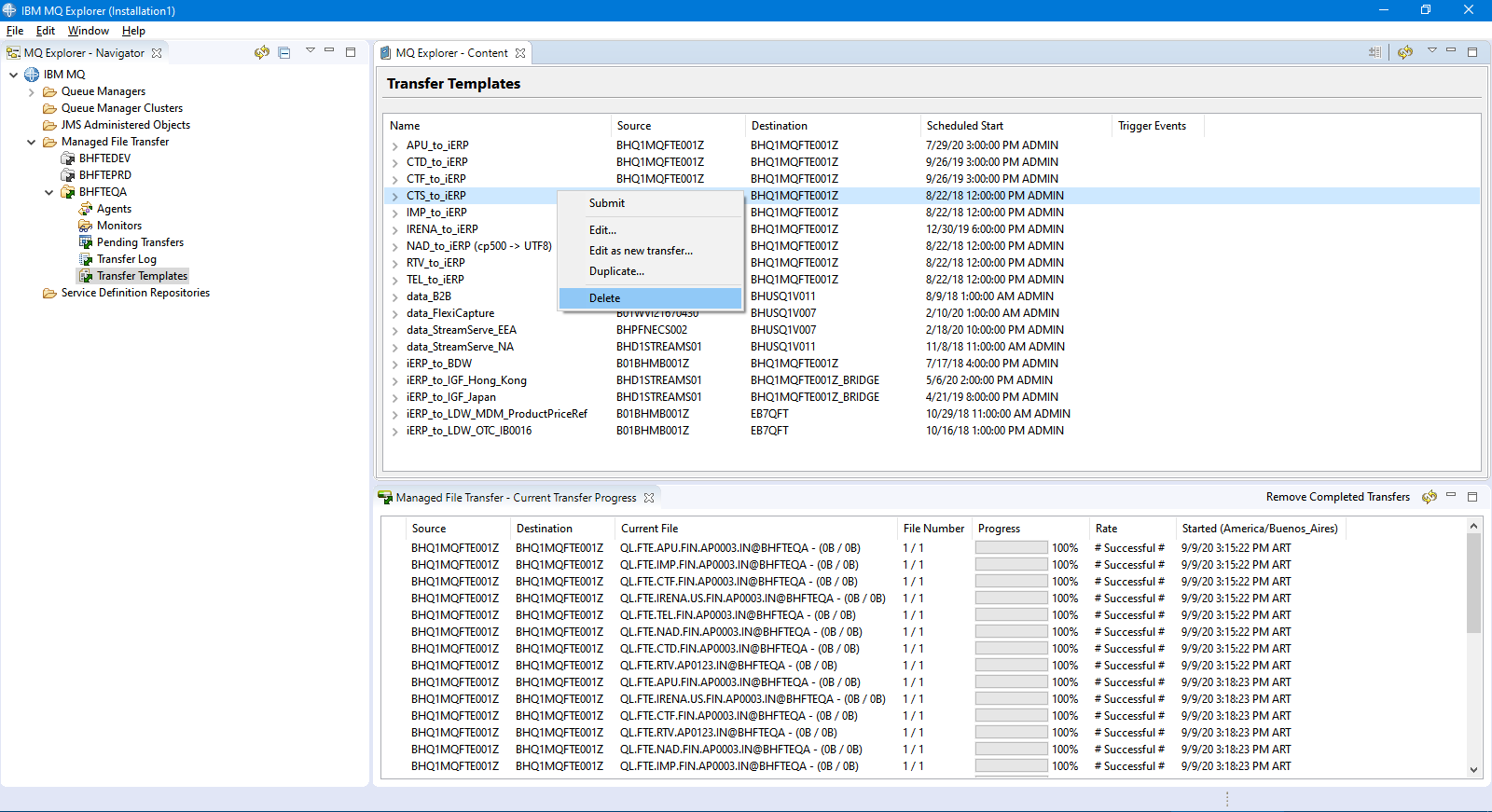Click the Destination header in Transfer Templates

(x=832, y=126)
